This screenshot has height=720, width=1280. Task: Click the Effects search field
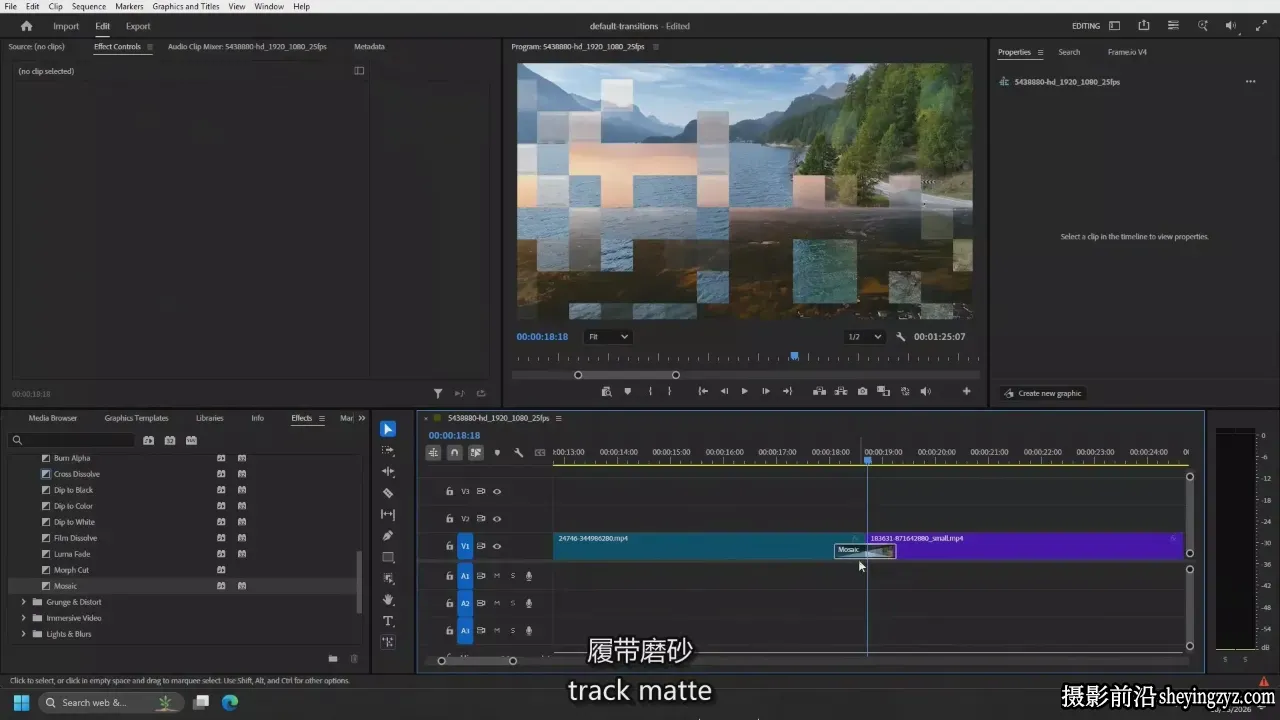click(72, 440)
